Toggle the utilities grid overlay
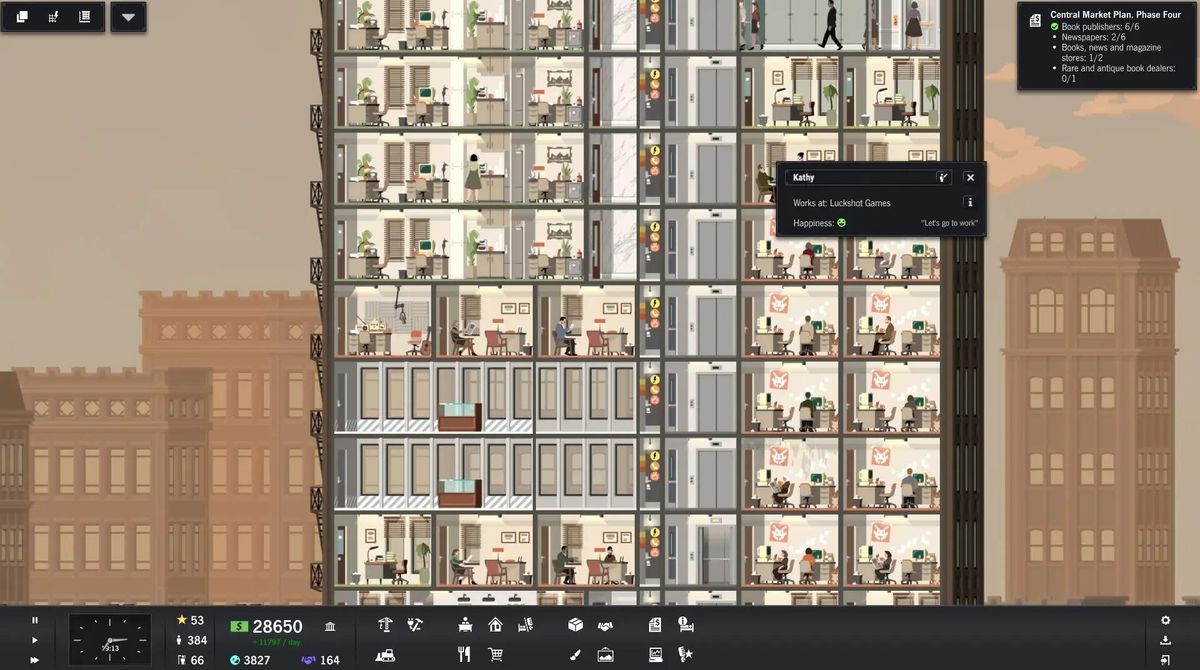The height and width of the screenshot is (670, 1200). tap(53, 17)
